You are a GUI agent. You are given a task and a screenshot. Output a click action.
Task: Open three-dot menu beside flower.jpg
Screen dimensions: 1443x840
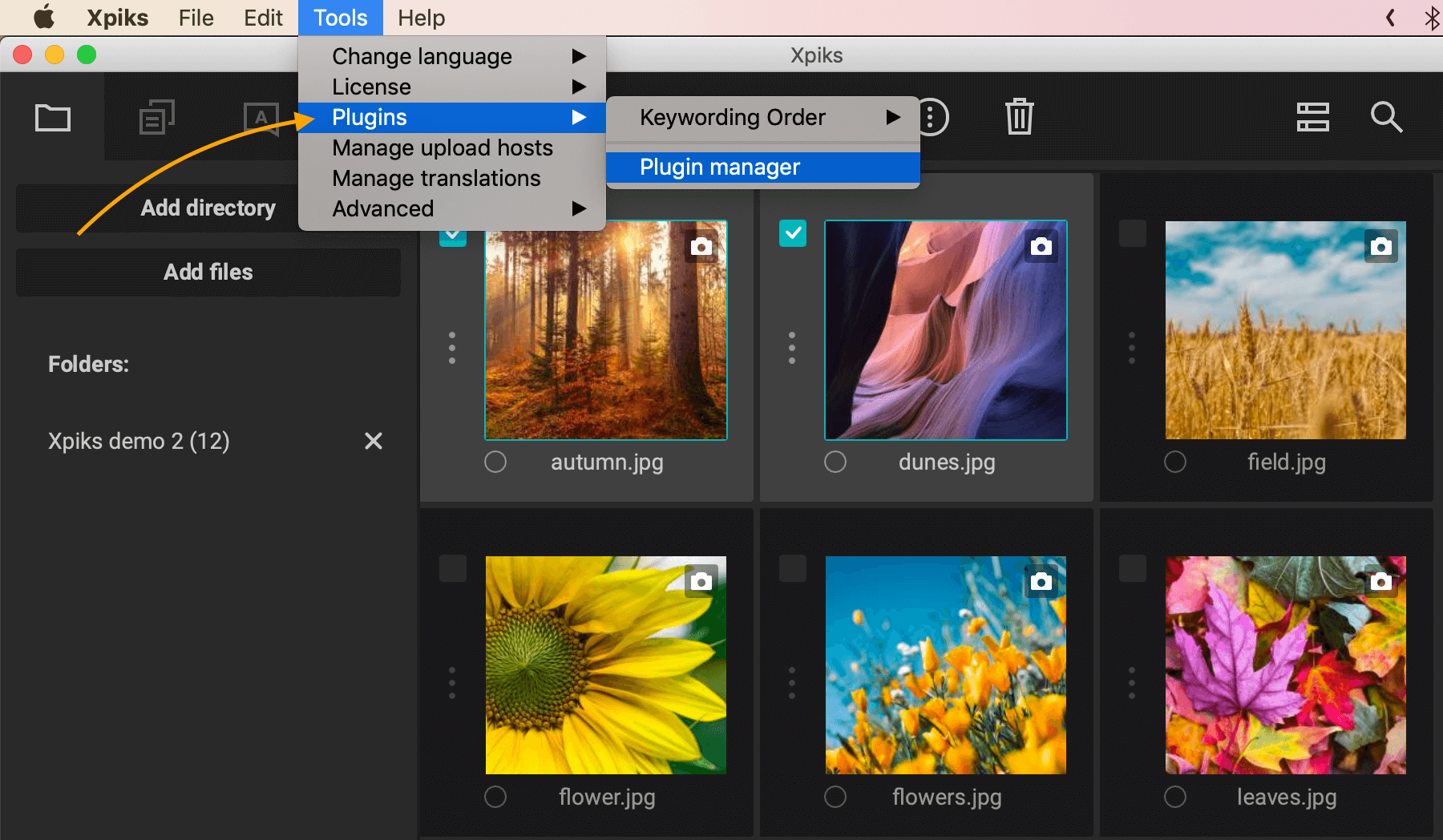[452, 682]
